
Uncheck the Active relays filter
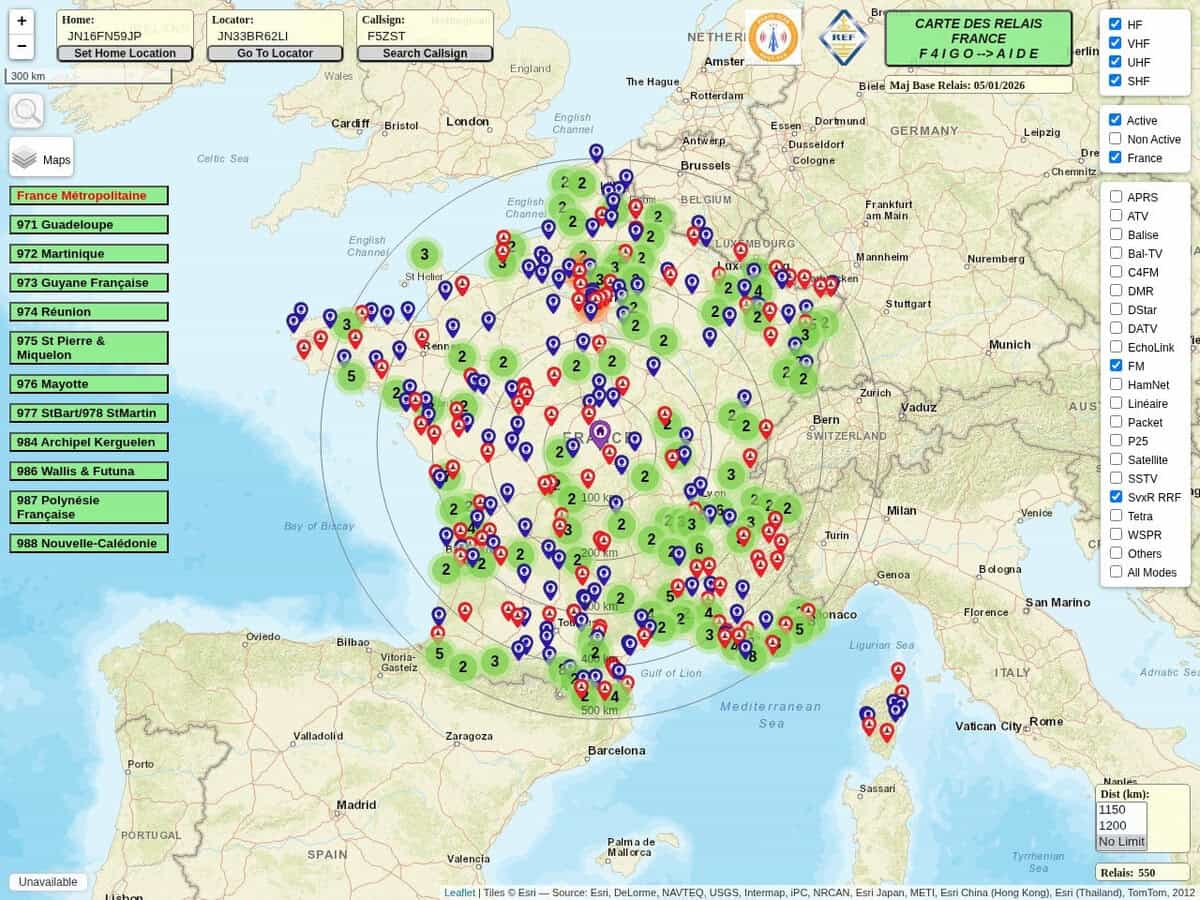[1115, 119]
